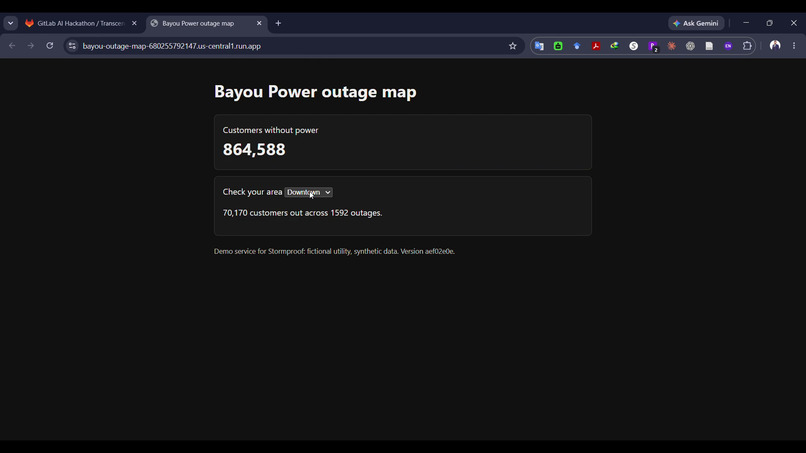Open the Adobe Acrobat extension
The height and width of the screenshot is (453, 806).
[x=596, y=46]
